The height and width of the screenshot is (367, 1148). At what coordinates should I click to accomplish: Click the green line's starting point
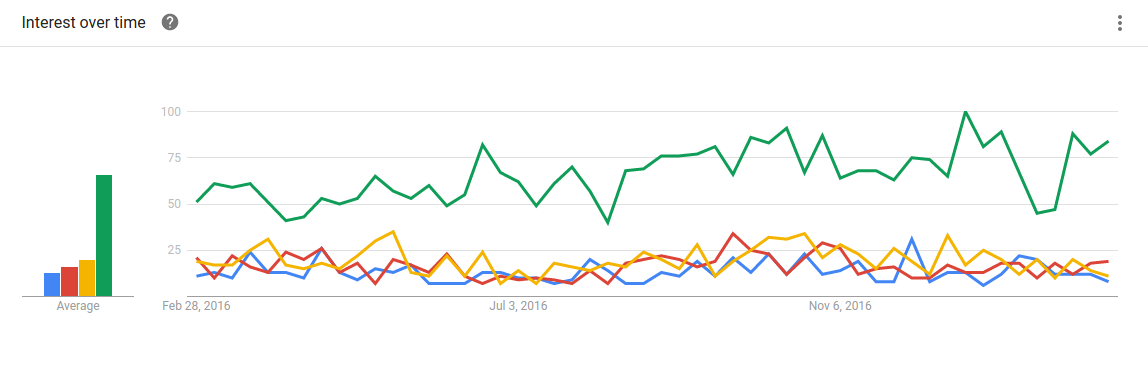point(197,201)
